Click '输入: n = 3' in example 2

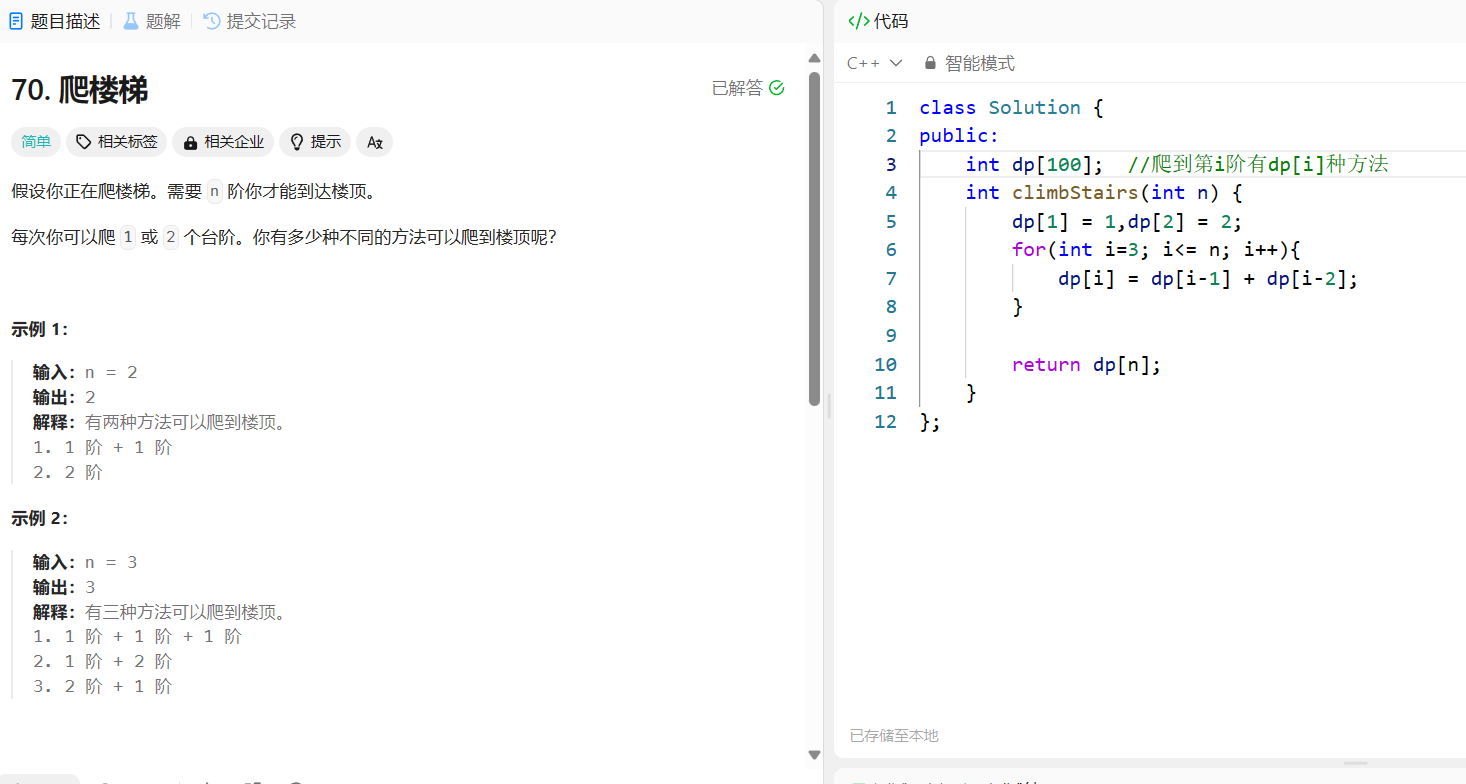pyautogui.click(x=85, y=562)
